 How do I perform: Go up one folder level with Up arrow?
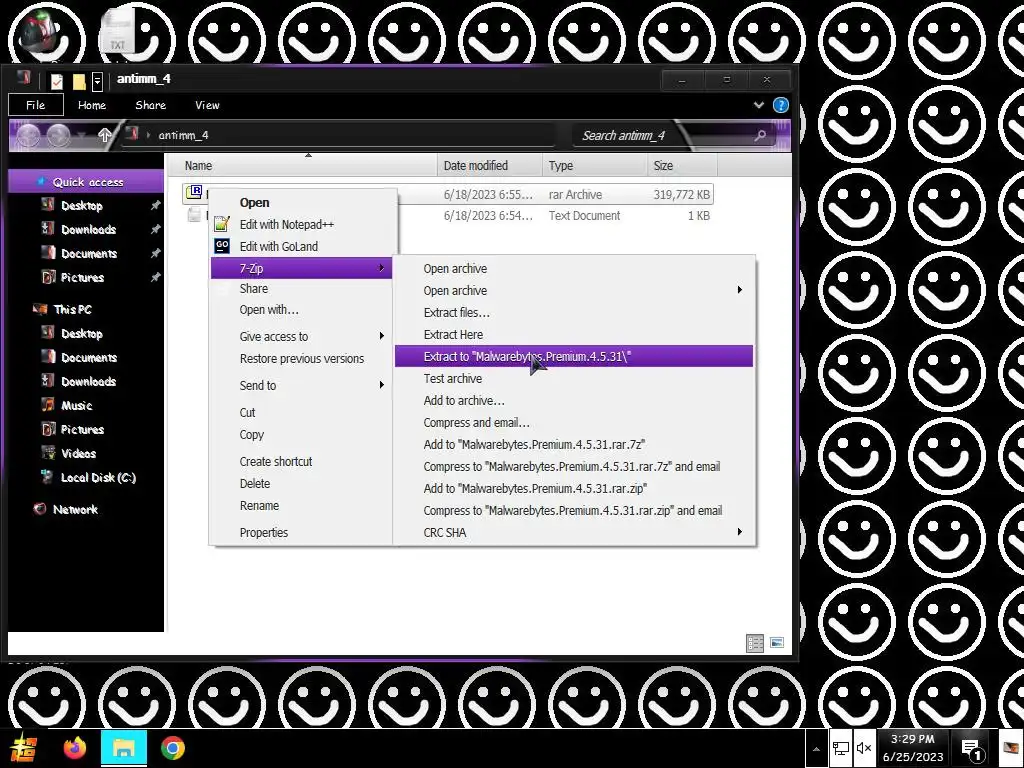click(x=104, y=135)
